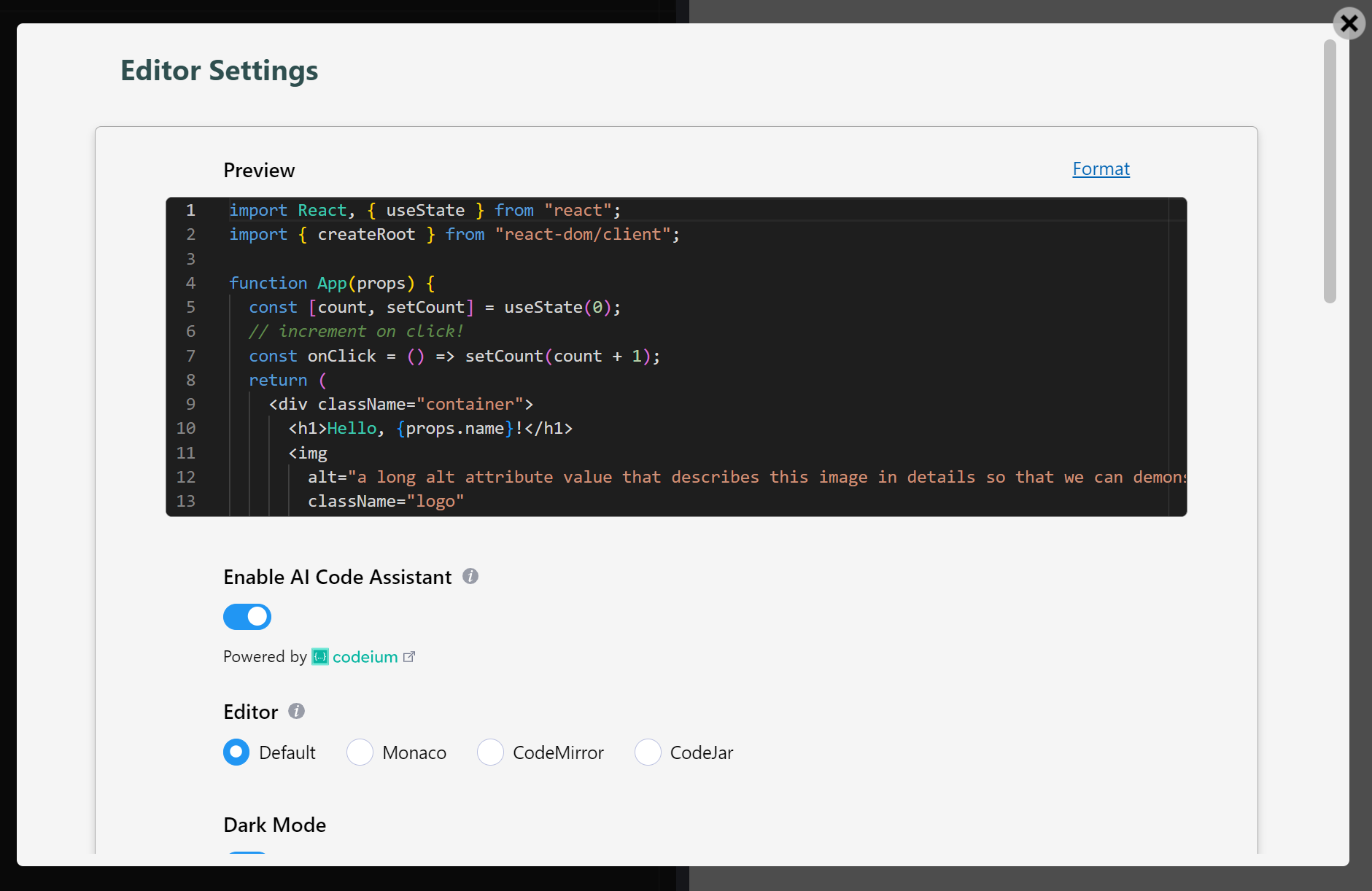Click the Format link above the preview
The height and width of the screenshot is (891, 1372).
(1101, 168)
